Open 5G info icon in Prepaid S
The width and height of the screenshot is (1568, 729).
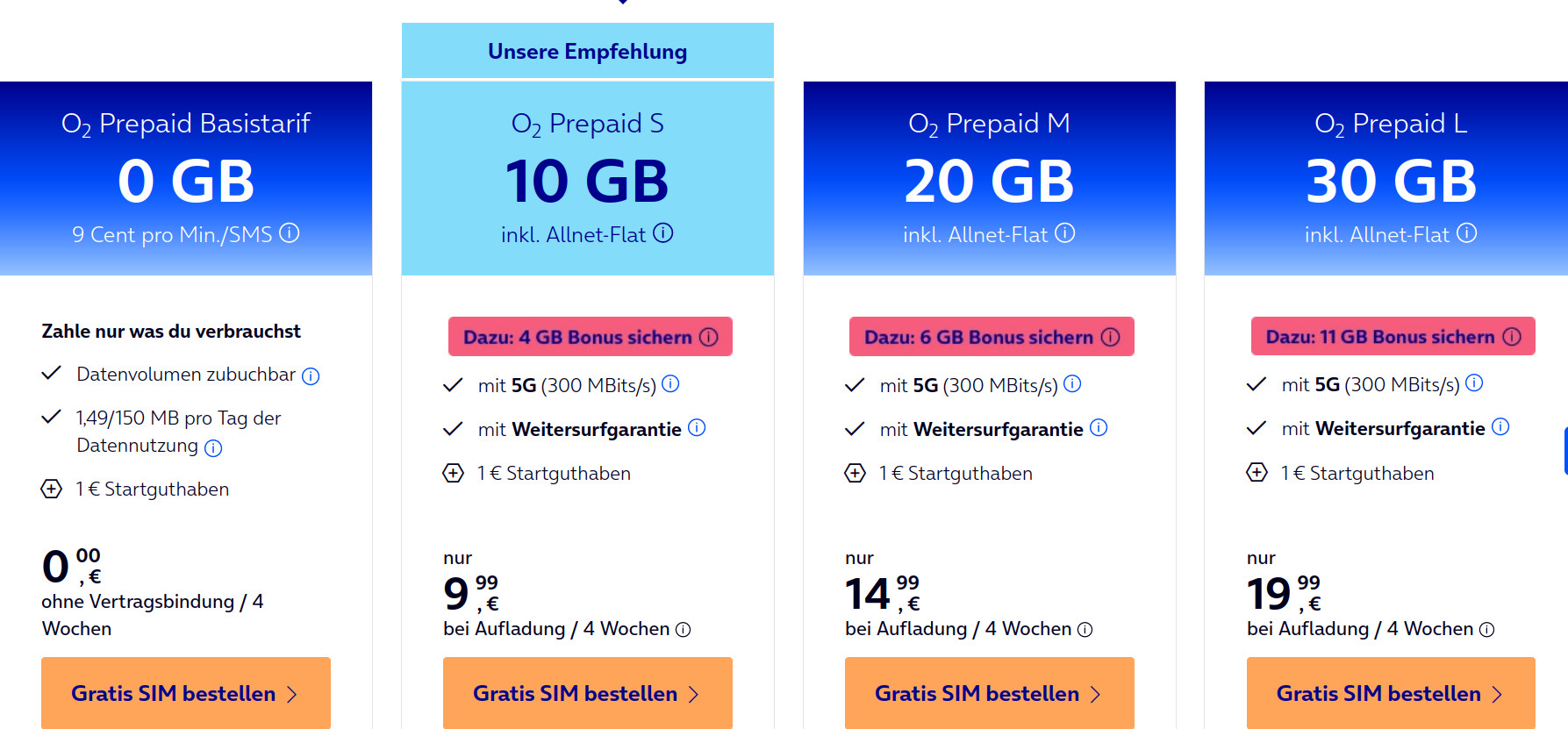tap(670, 384)
